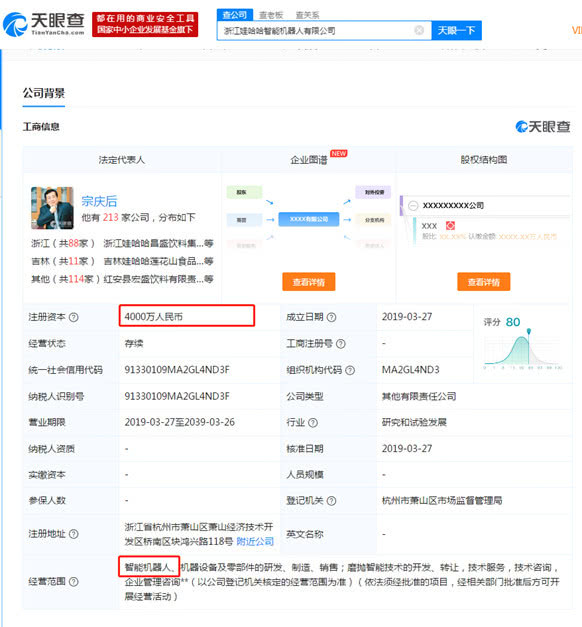Collapse the XXXXXXXXX公司 node with minus icon
582x627 pixels.
(413, 206)
